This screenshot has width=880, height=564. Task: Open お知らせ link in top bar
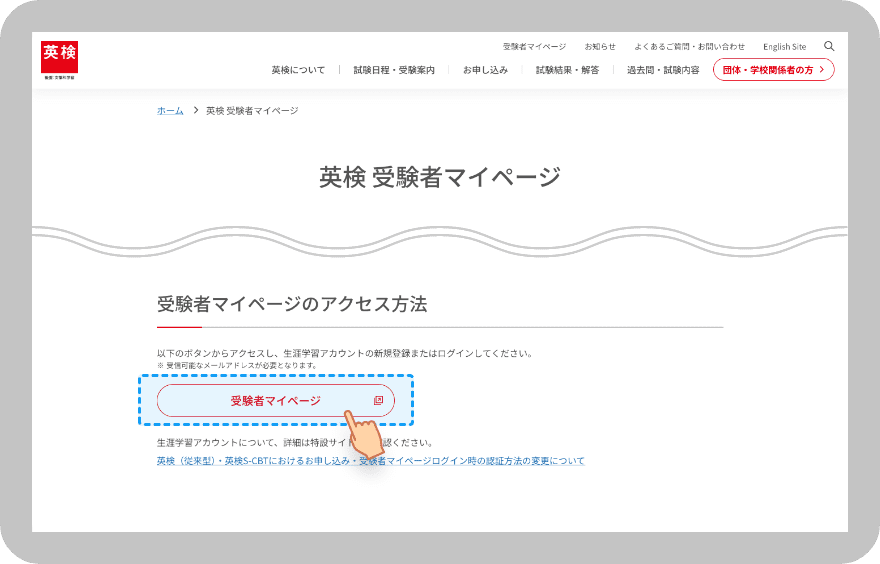point(600,47)
